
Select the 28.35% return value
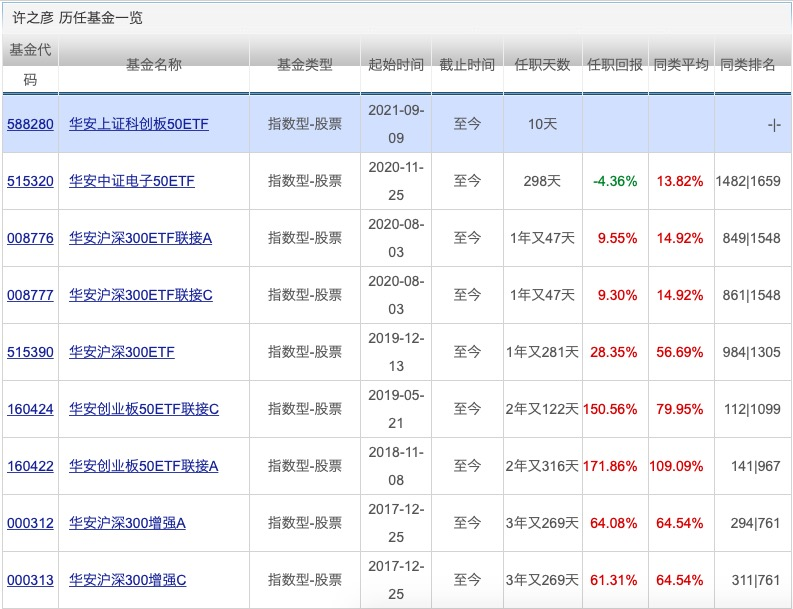[x=613, y=353]
